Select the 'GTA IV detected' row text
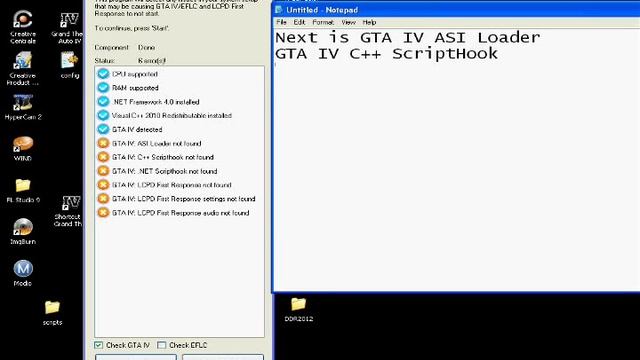 (x=137, y=129)
